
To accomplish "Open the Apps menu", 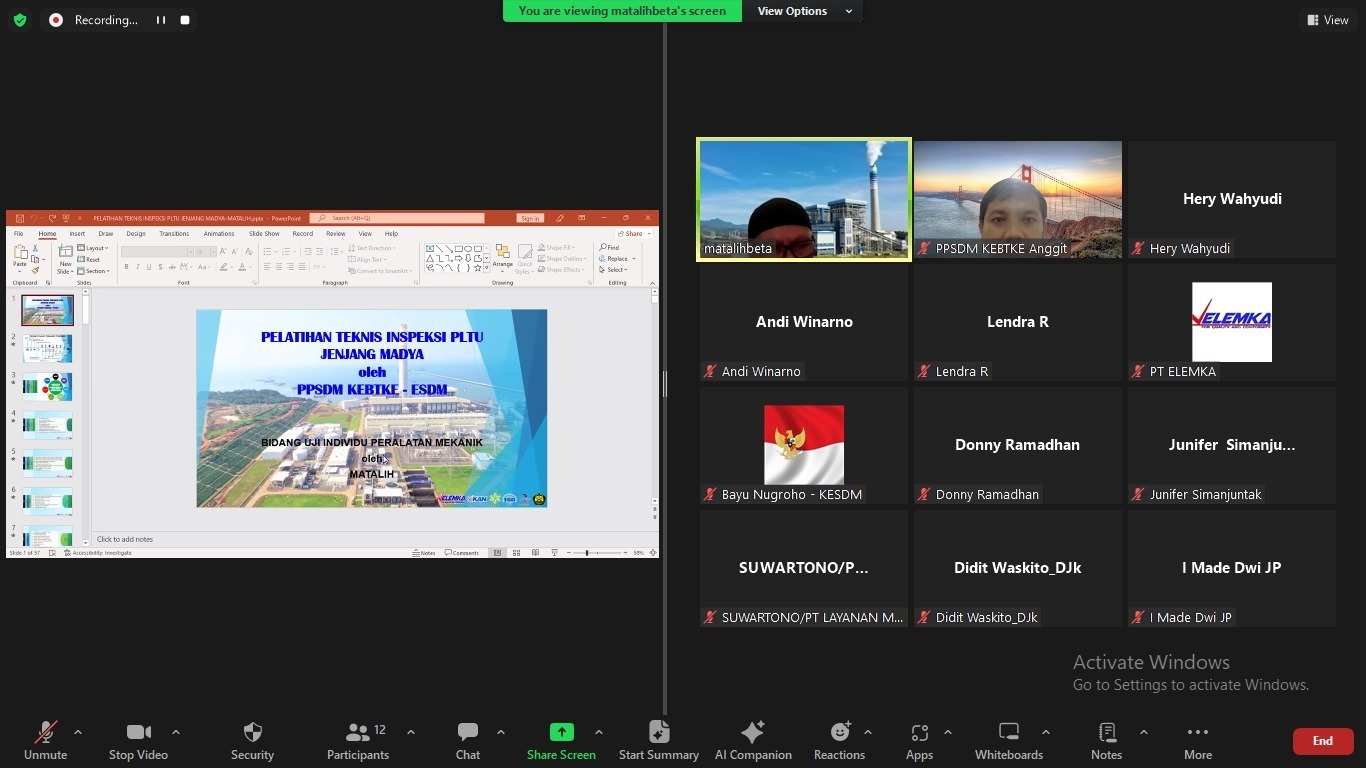I will (x=919, y=740).
